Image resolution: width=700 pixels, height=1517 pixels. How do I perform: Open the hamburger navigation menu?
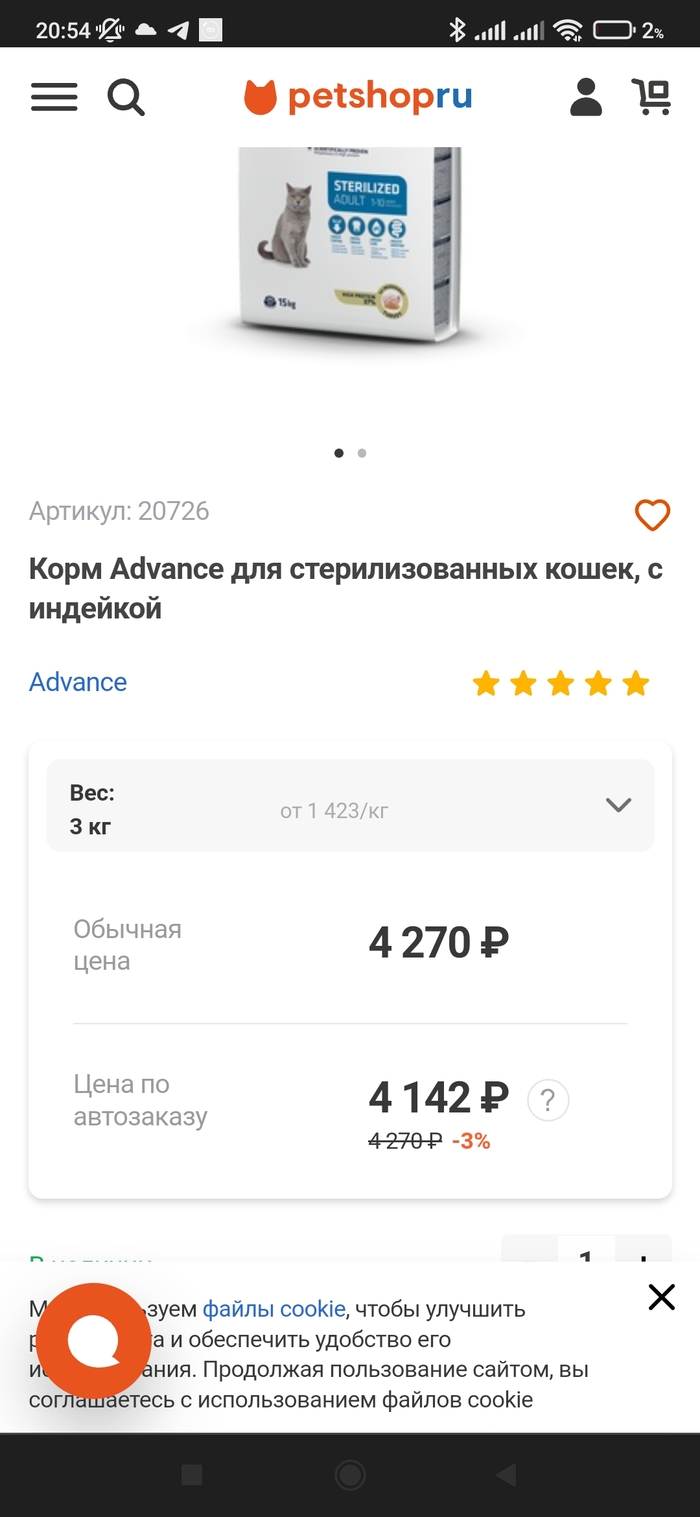(x=54, y=97)
